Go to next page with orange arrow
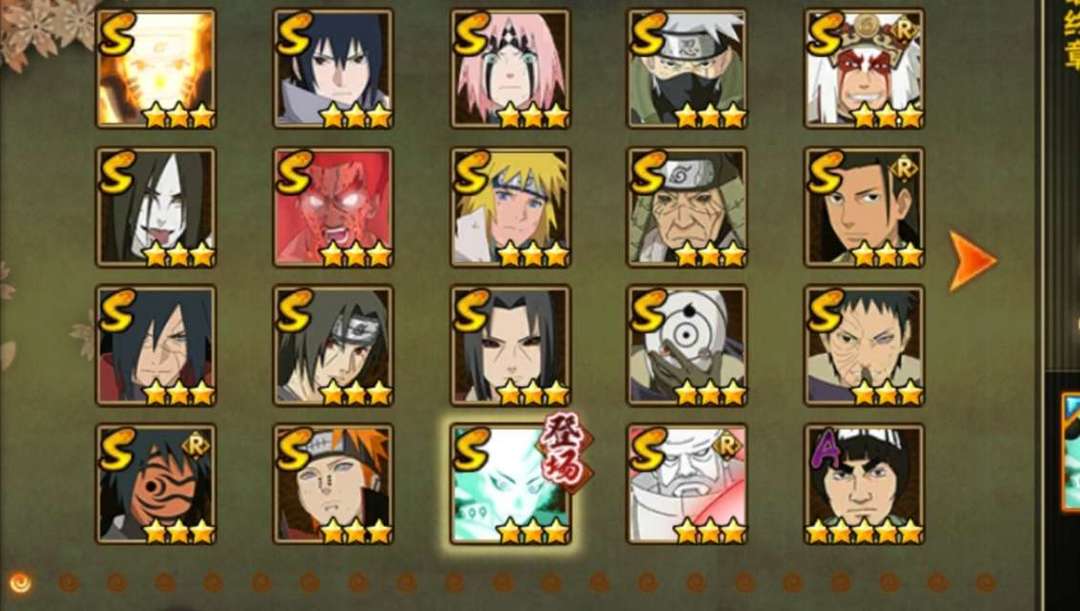This screenshot has height=611, width=1080. pyautogui.click(x=972, y=261)
